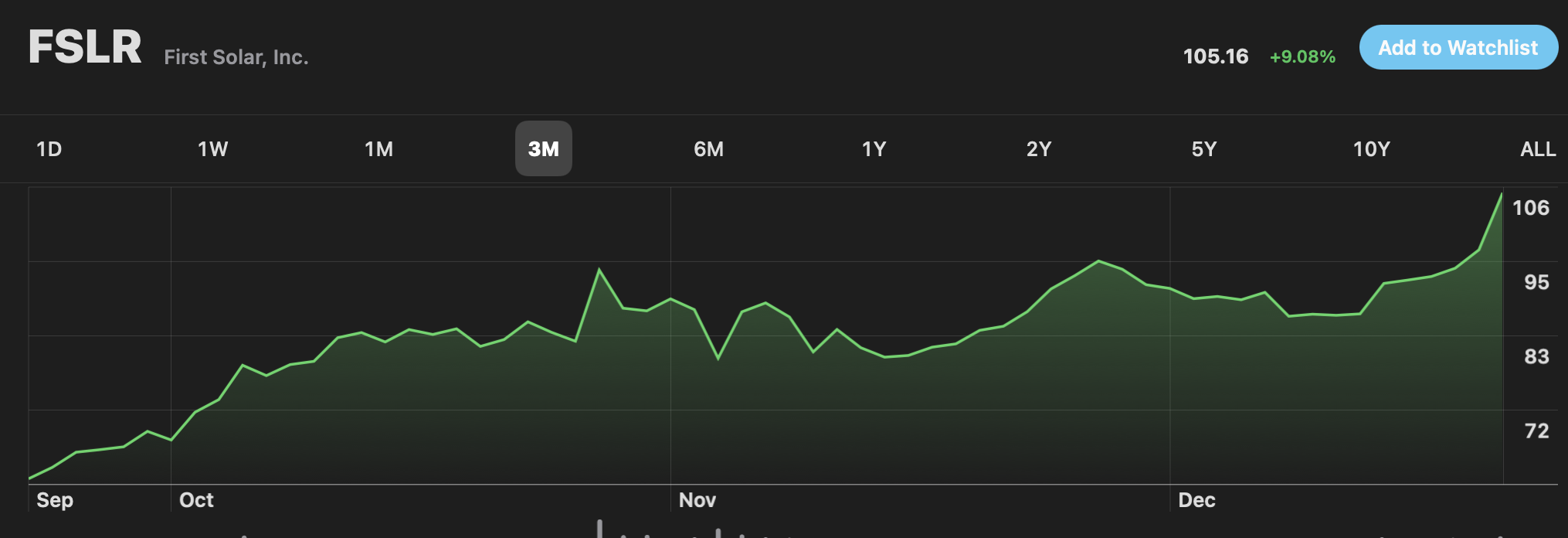
Task: Click the Nov month label
Action: click(697, 500)
